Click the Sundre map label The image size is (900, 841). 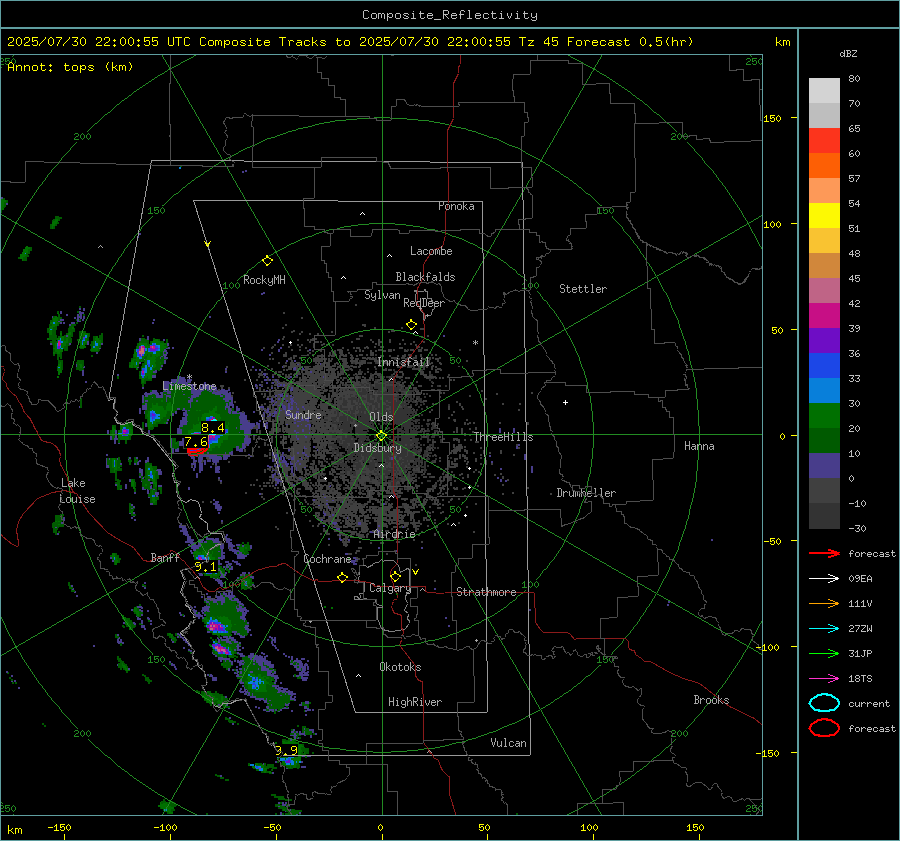coord(303,415)
